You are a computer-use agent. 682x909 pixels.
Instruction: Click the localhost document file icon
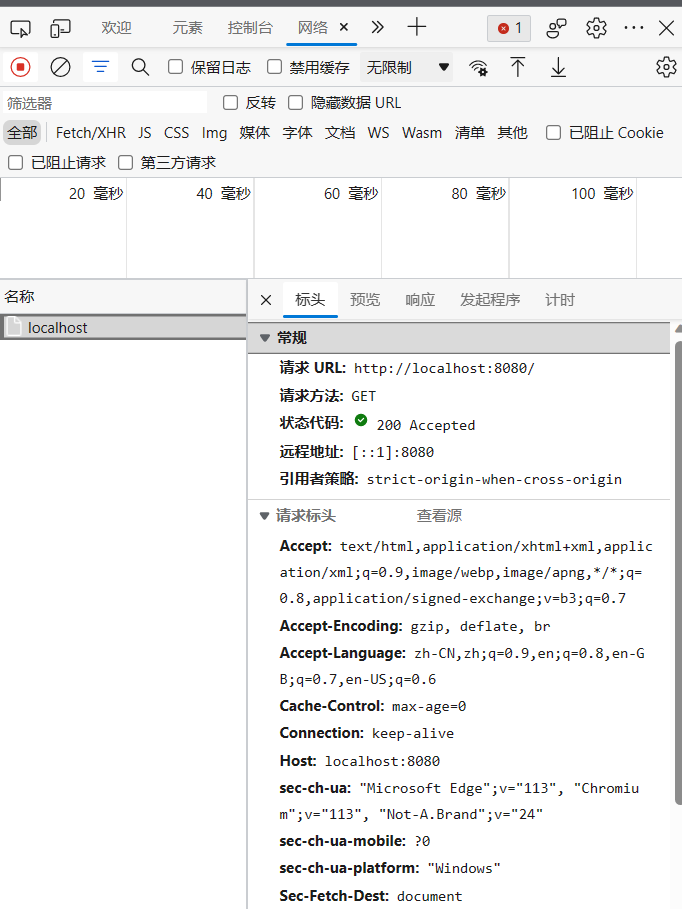pos(13,328)
